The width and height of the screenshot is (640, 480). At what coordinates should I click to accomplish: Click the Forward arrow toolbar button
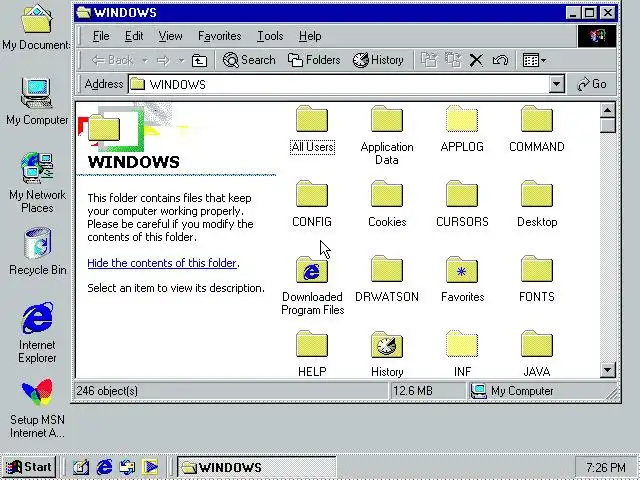(163, 60)
